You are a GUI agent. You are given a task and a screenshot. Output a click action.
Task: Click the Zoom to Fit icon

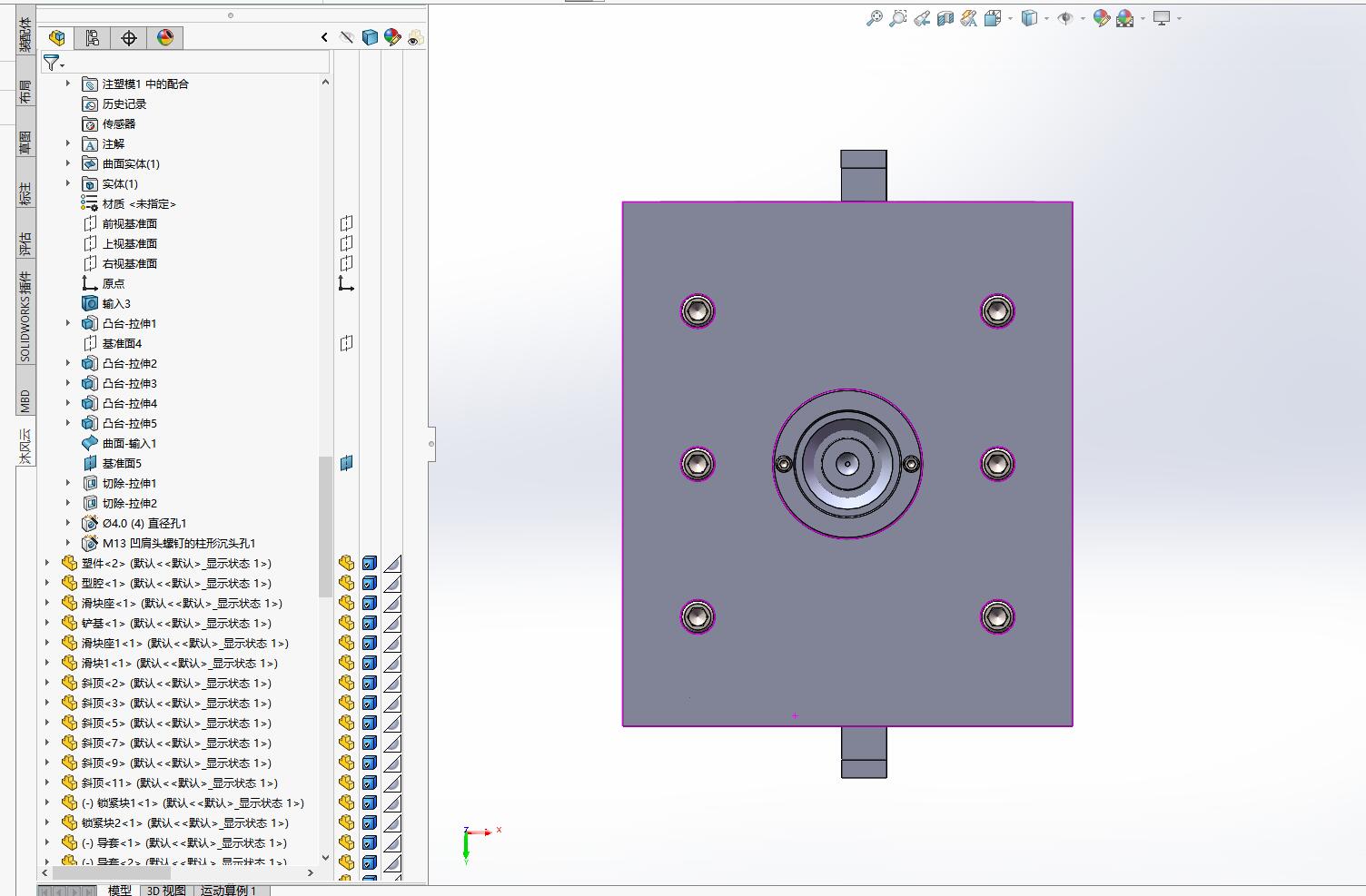click(x=874, y=18)
